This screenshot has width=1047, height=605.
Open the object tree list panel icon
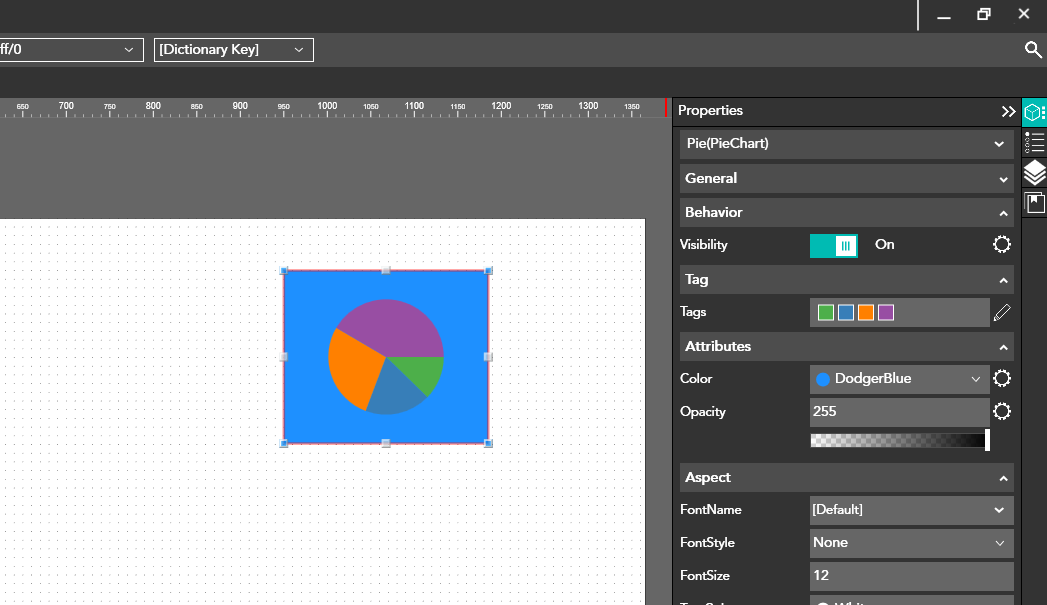[x=1034, y=142]
